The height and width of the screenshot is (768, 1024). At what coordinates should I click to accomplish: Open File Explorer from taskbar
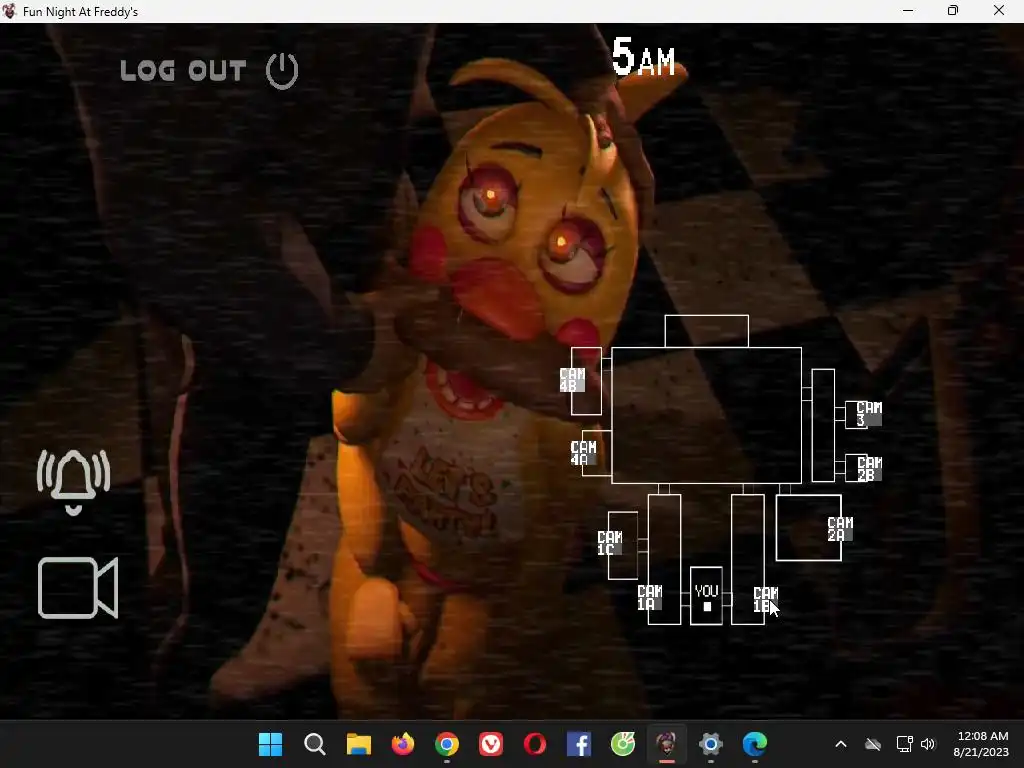coord(359,744)
